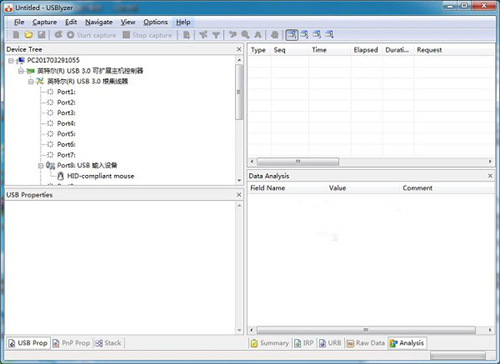Switch to the Stack tab
The width and height of the screenshot is (500, 364).
coord(108,343)
